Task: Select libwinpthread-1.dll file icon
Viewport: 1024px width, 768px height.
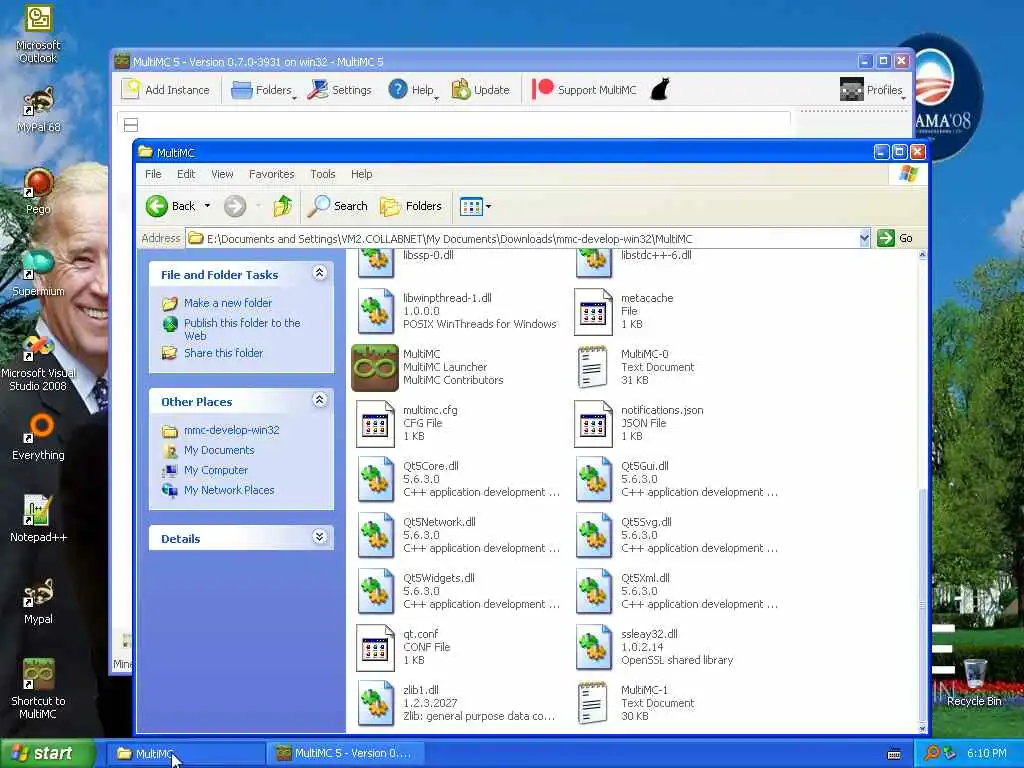Action: click(376, 312)
